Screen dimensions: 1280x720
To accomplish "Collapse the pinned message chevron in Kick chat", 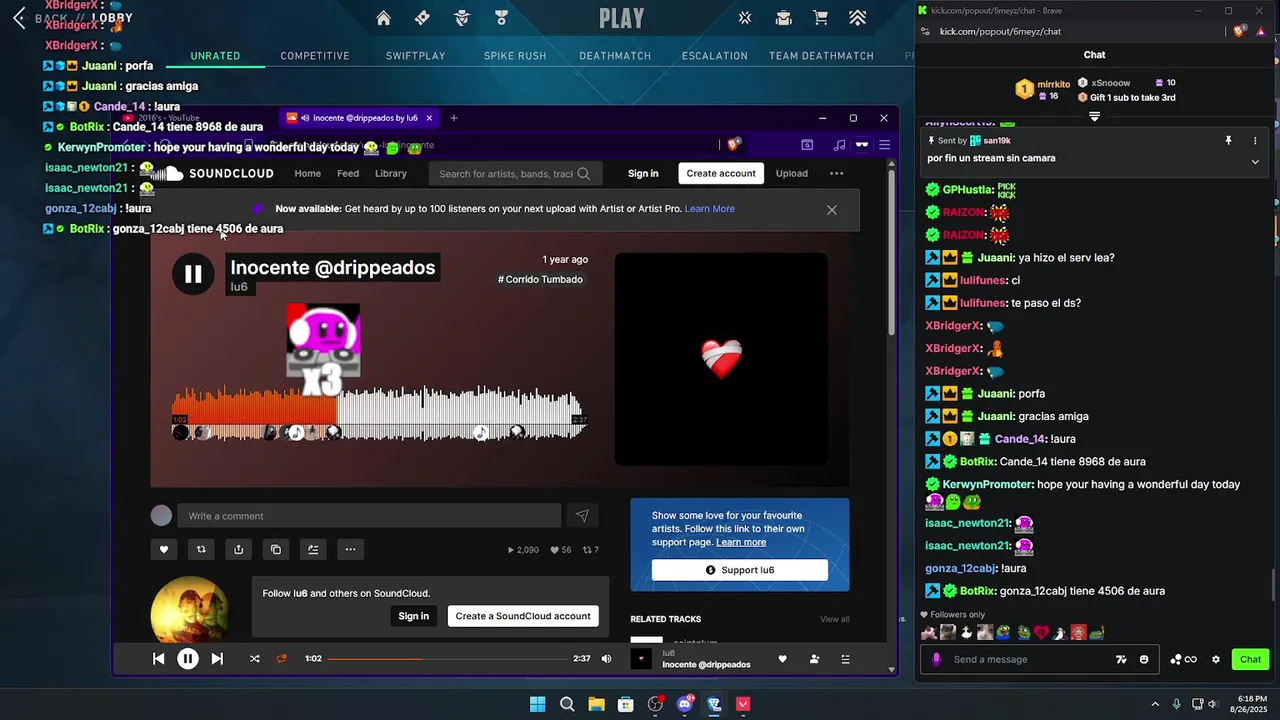I will 1255,161.
